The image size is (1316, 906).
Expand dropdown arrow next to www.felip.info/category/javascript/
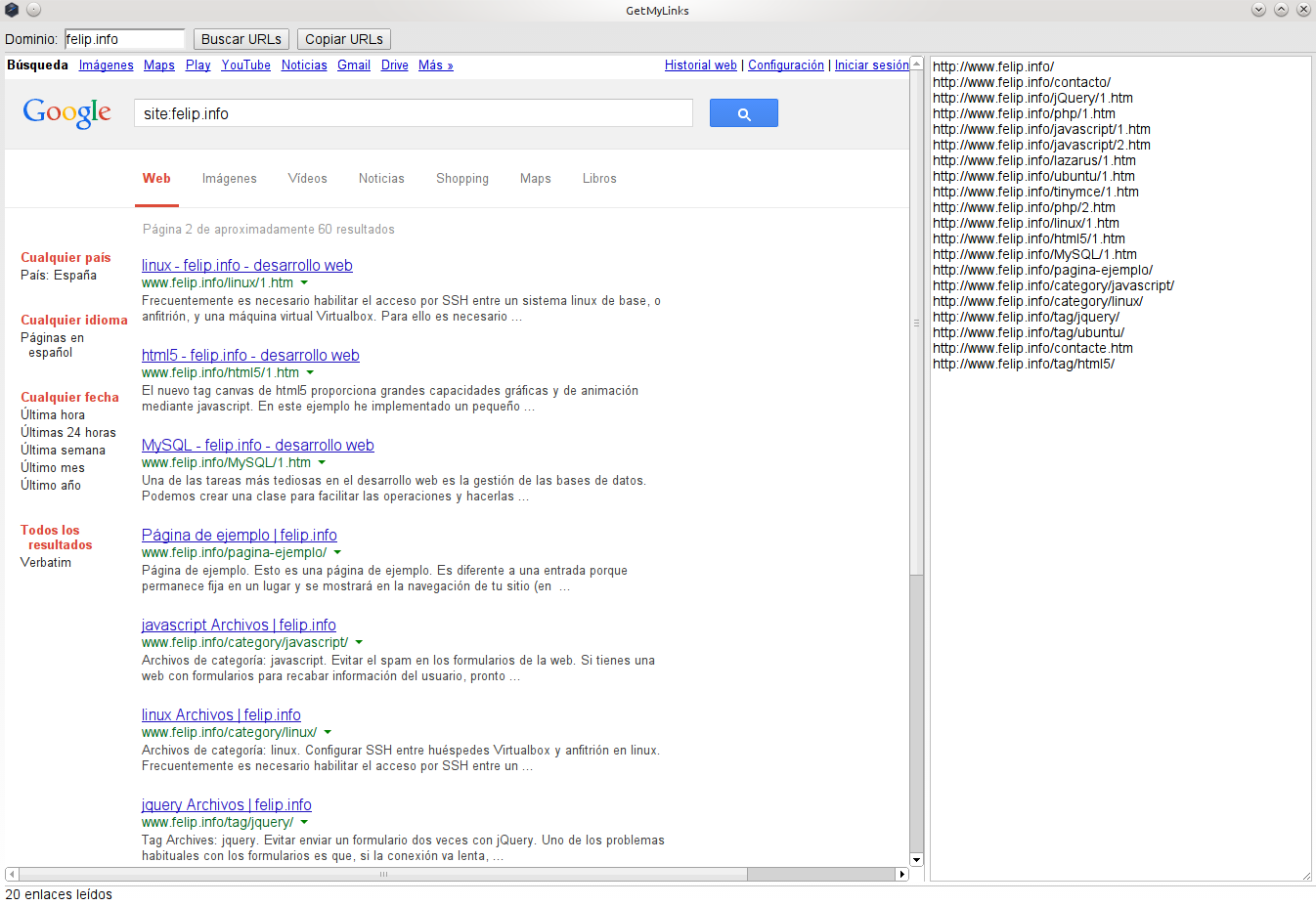pyautogui.click(x=359, y=643)
